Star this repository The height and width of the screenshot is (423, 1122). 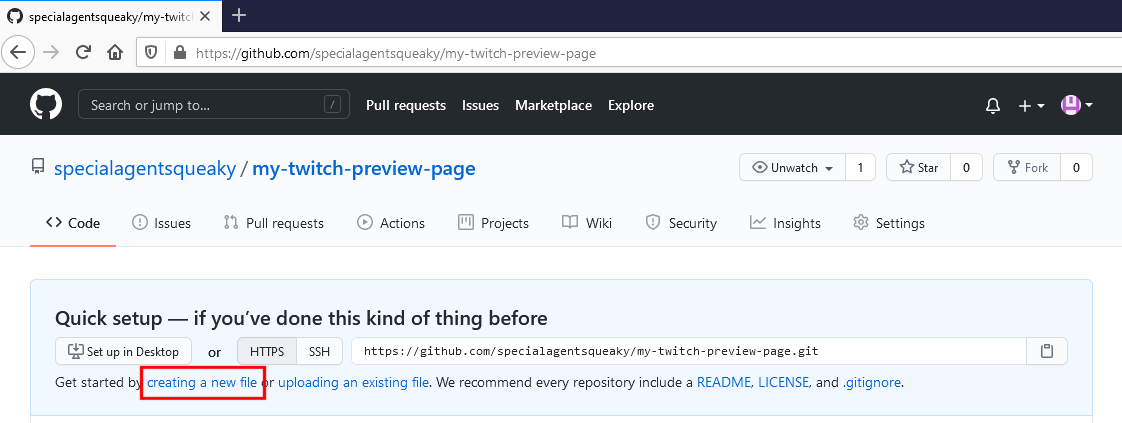click(x=919, y=168)
